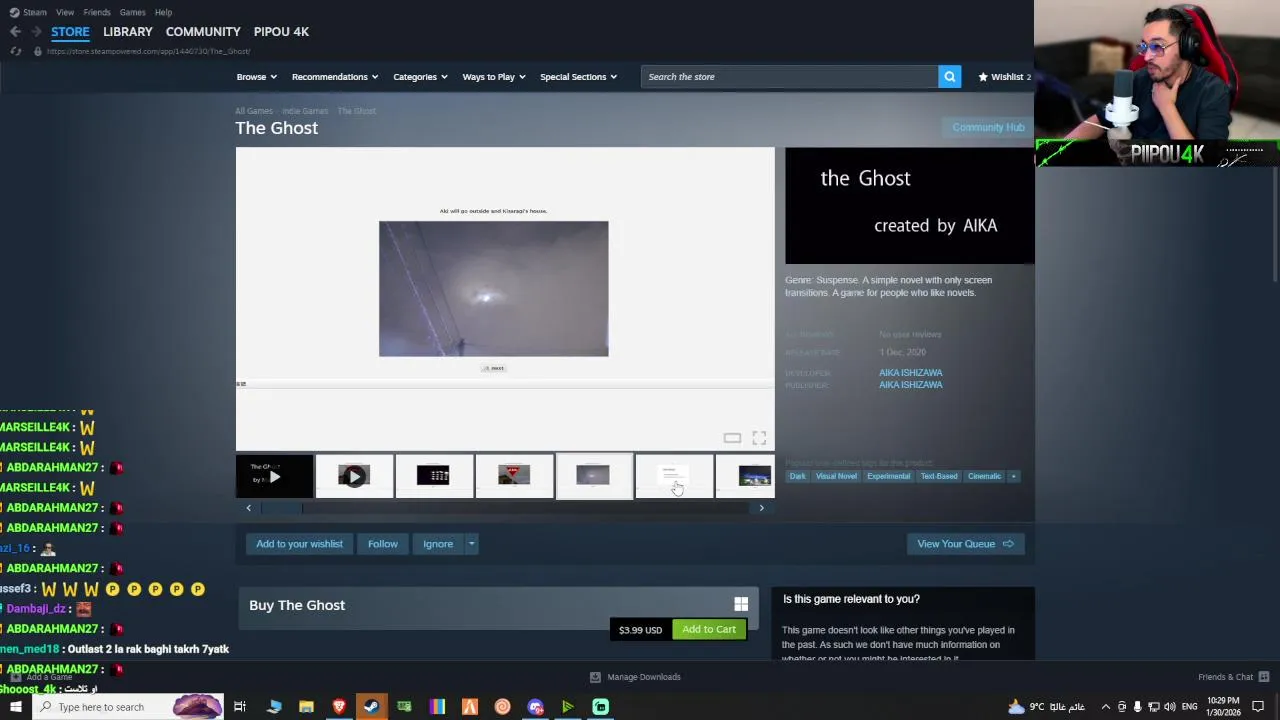Click the green Add to Cart button
Viewport: 1280px width, 720px height.
point(709,629)
